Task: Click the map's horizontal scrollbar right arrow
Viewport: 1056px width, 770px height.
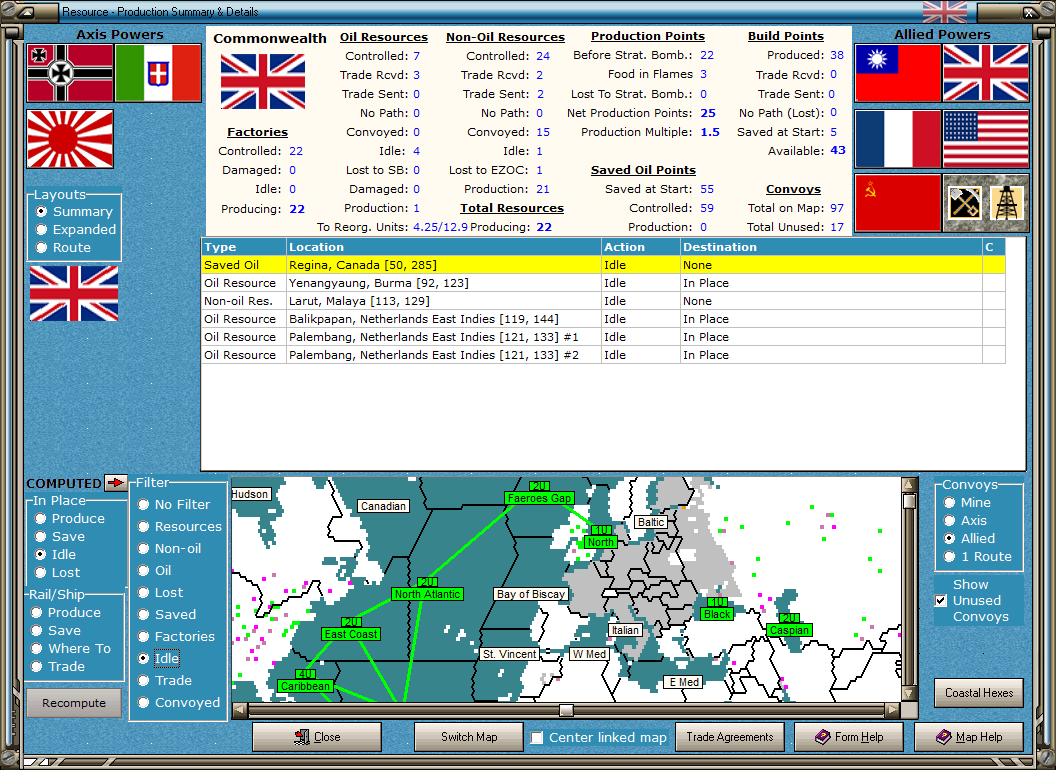Action: [892, 709]
